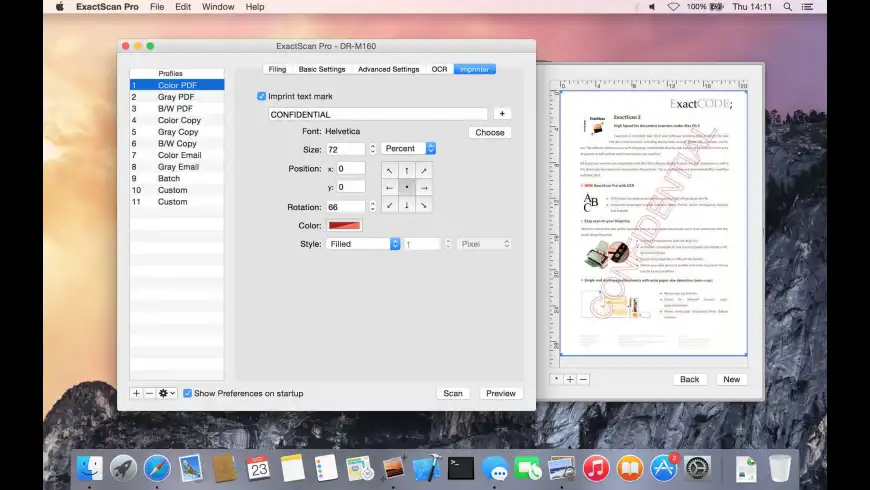Screen dimensions: 870x490
Task: Open the Percent size unit dropdown
Action: pos(408,149)
